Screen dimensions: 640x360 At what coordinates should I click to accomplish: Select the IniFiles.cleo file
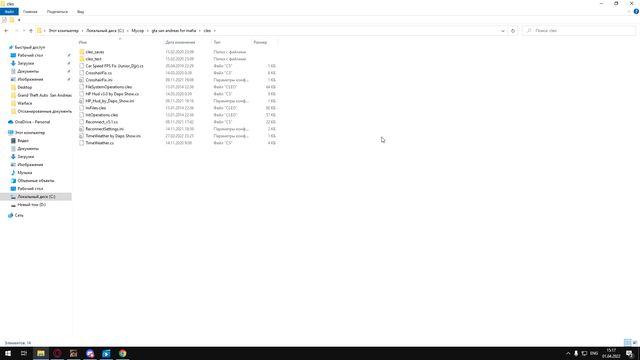tap(96, 108)
